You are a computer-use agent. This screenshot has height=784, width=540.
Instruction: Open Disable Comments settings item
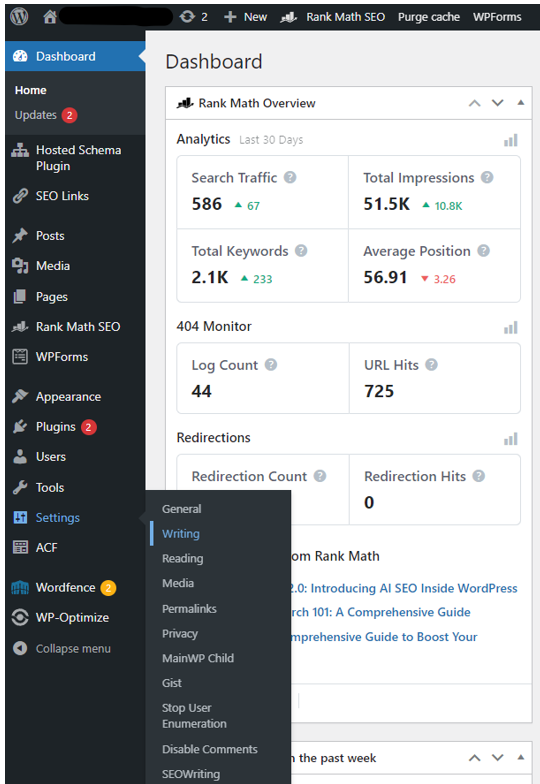[x=210, y=749]
